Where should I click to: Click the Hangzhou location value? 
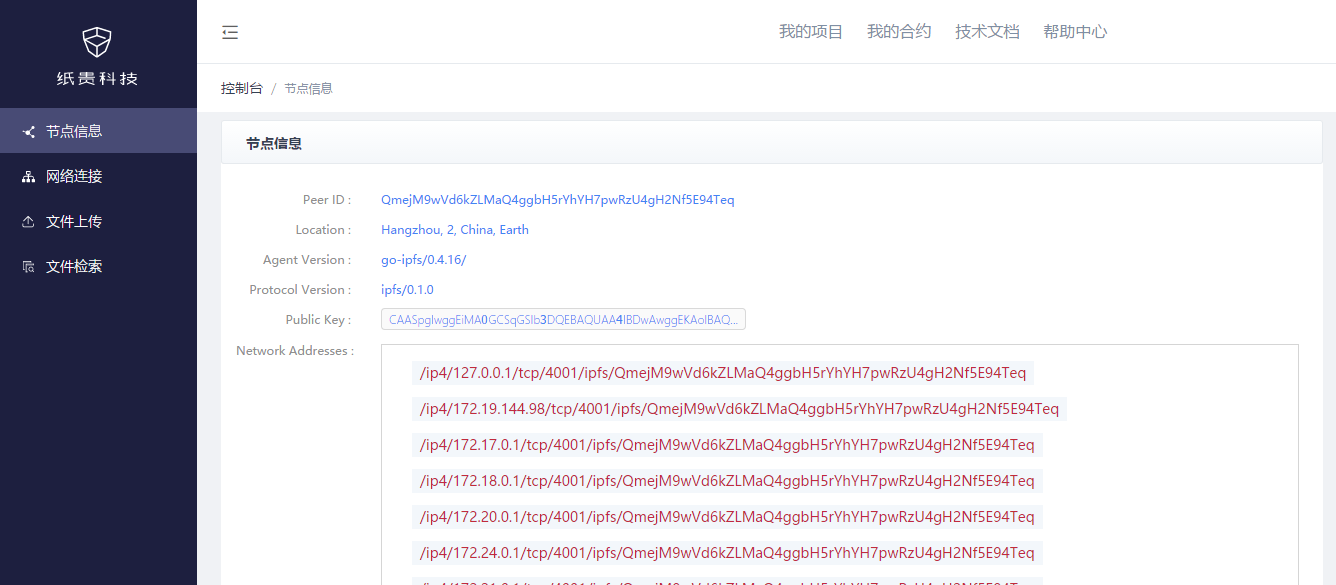[454, 230]
